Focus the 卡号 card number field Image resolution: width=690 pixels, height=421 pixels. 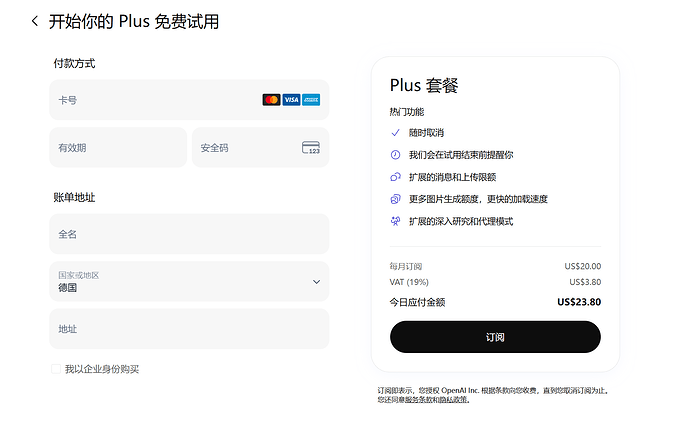pyautogui.click(x=189, y=100)
